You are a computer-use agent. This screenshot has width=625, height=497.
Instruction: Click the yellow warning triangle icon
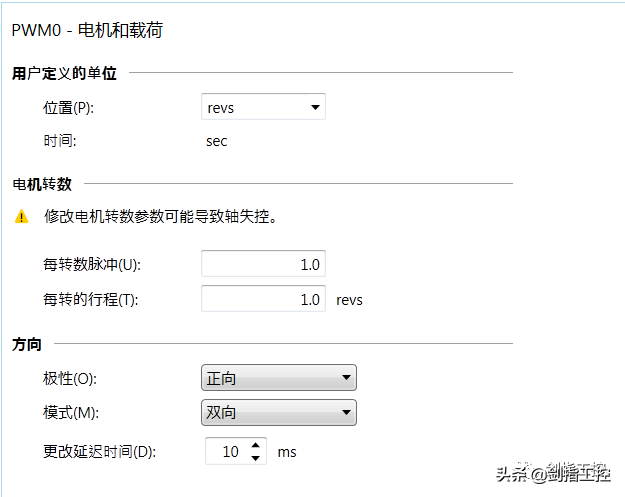(x=22, y=217)
